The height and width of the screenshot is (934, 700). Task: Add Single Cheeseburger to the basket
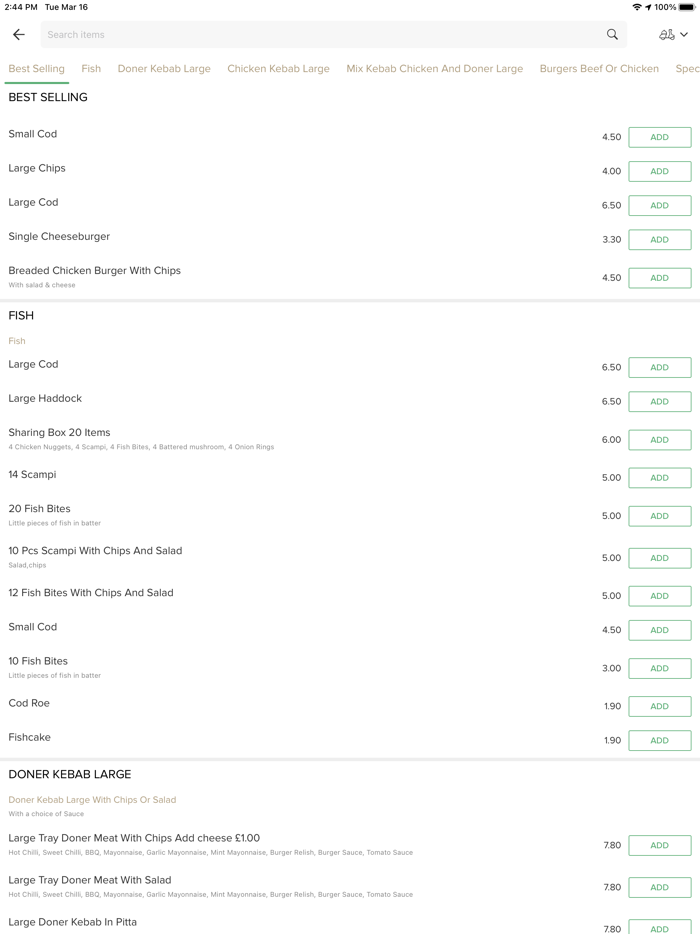659,240
